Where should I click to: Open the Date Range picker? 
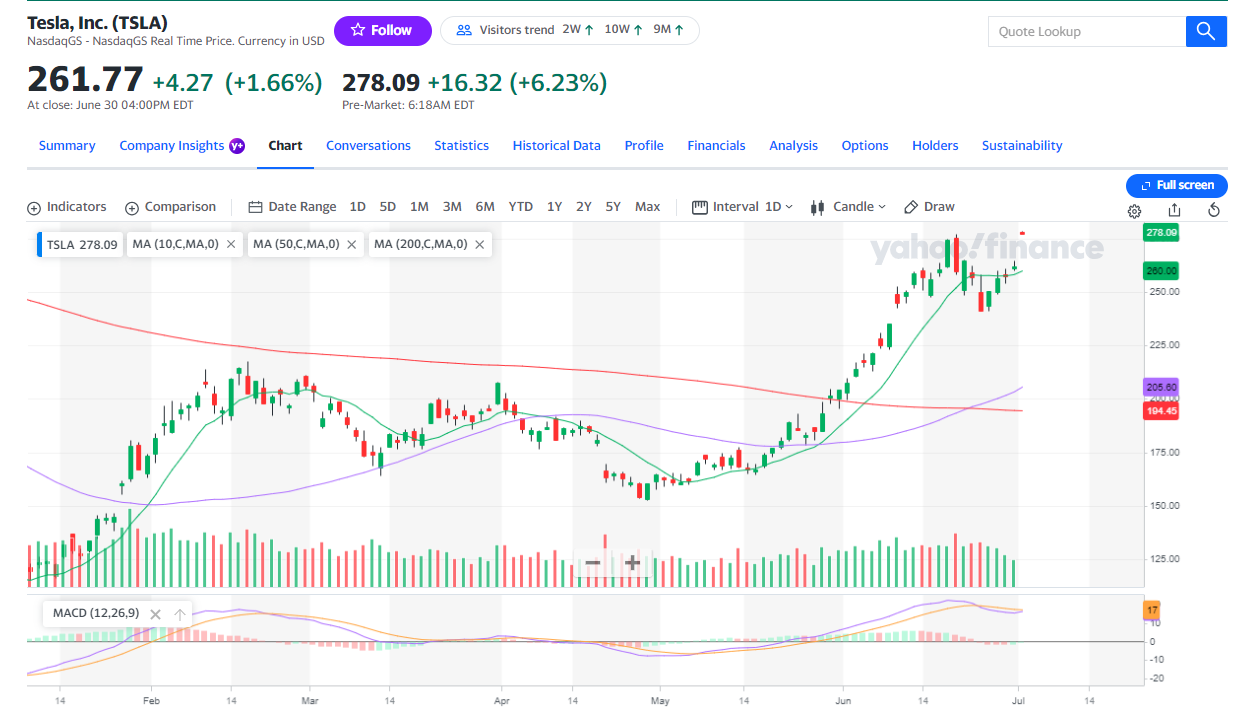tap(292, 207)
